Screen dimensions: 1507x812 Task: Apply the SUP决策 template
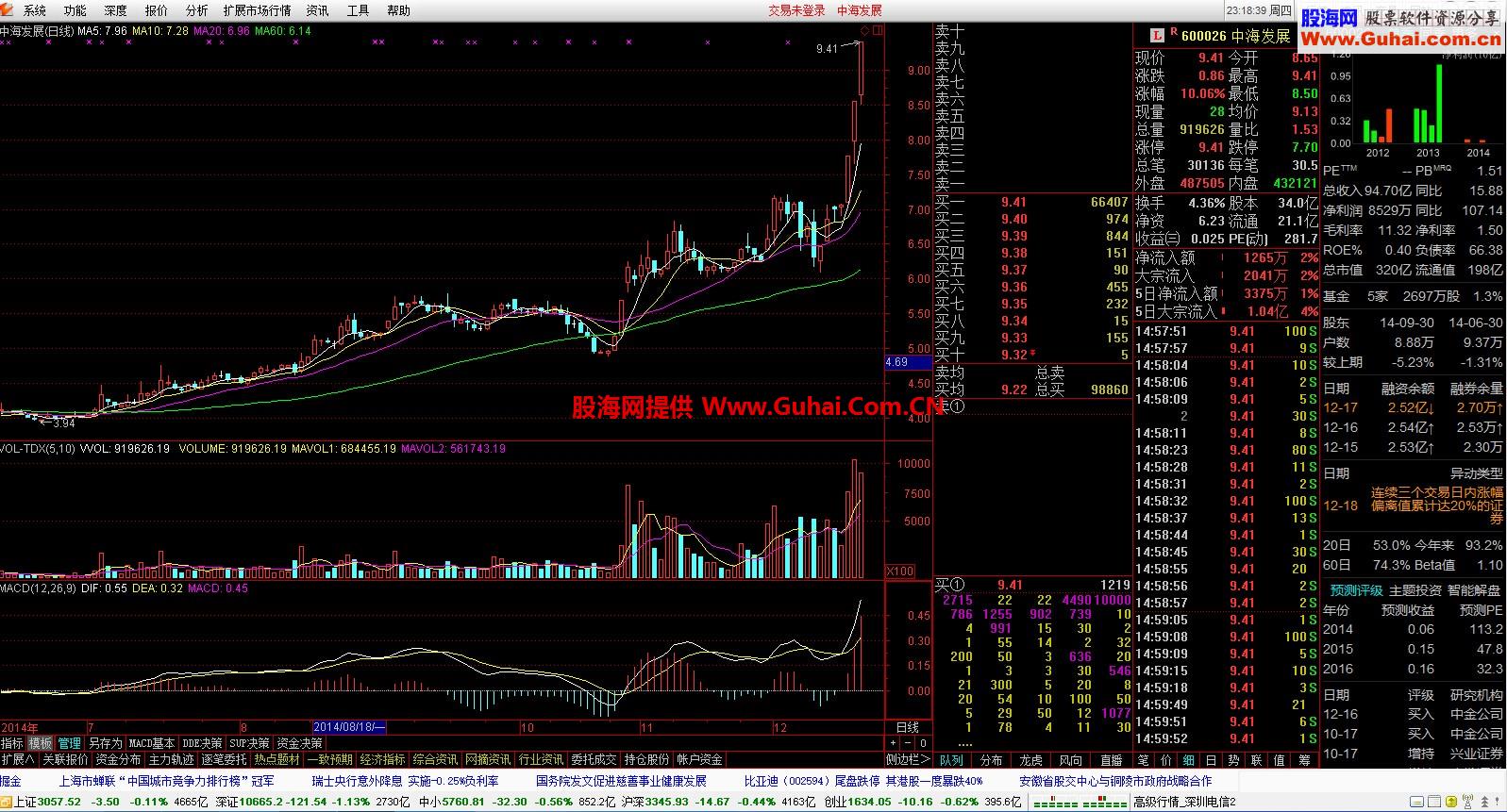pos(249,743)
